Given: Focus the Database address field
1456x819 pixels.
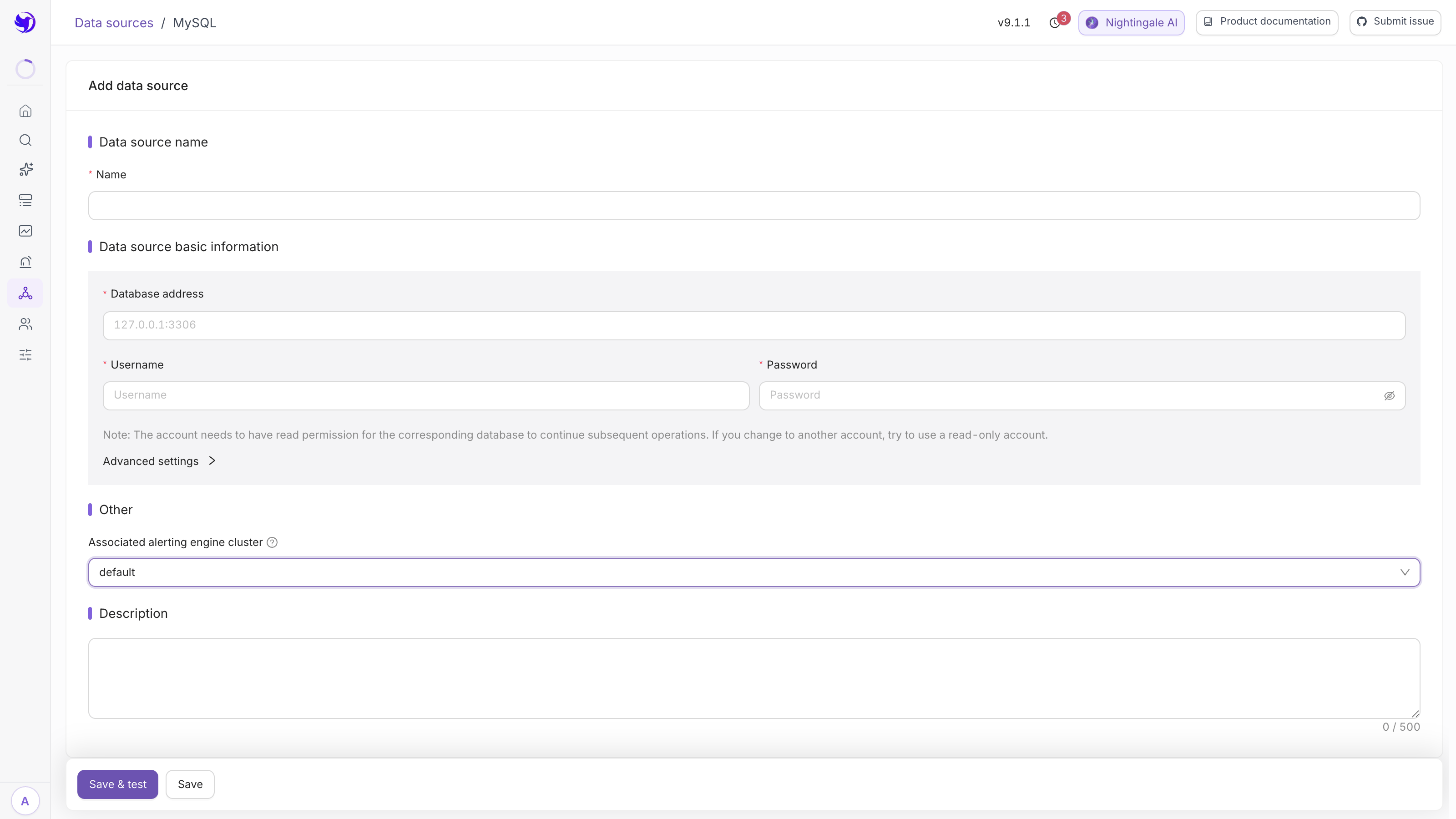Looking at the screenshot, I should (754, 326).
